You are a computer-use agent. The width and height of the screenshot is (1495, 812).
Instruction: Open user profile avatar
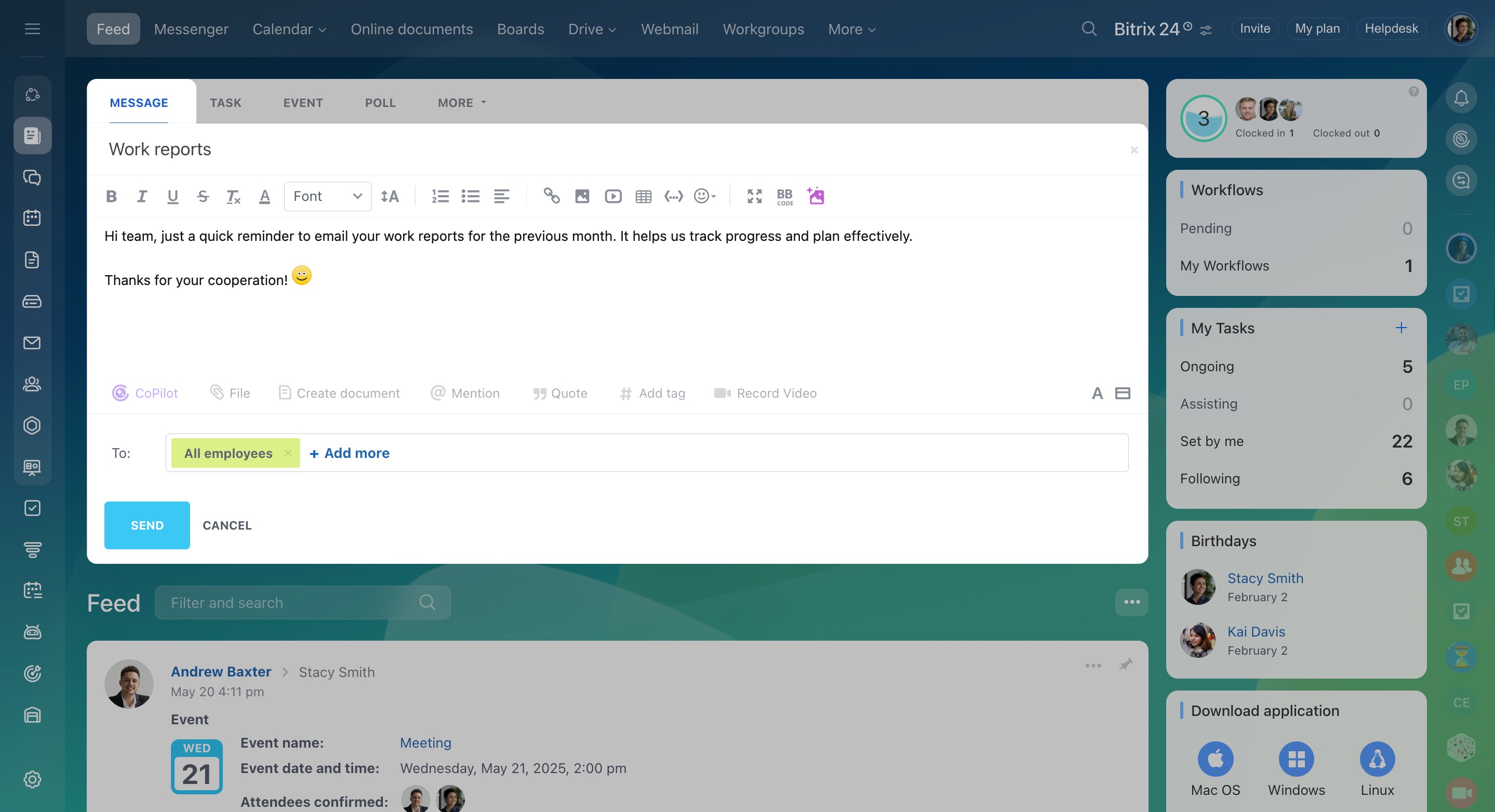coord(1460,29)
